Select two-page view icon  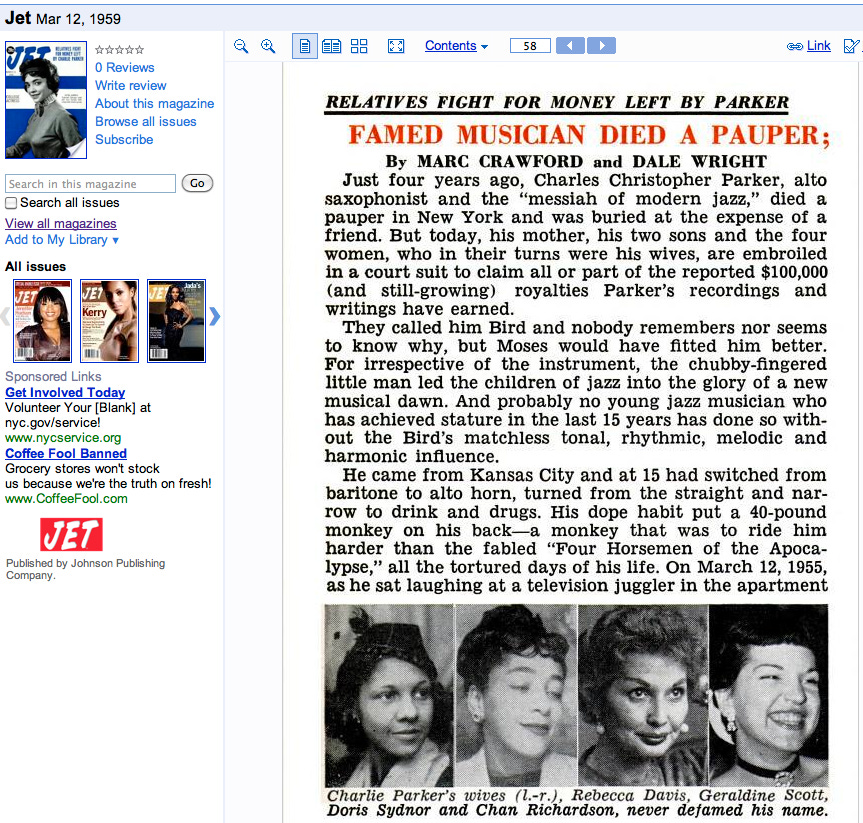331,46
